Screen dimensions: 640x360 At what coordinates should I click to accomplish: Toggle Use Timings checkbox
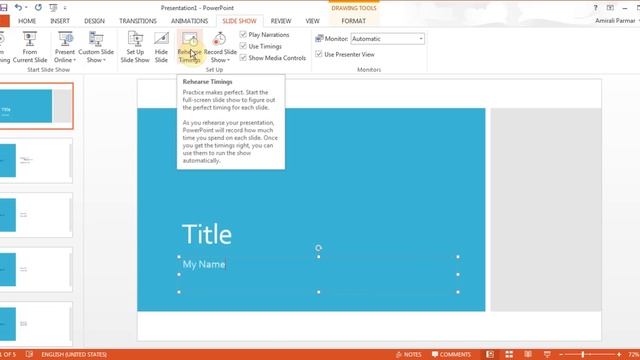243,46
